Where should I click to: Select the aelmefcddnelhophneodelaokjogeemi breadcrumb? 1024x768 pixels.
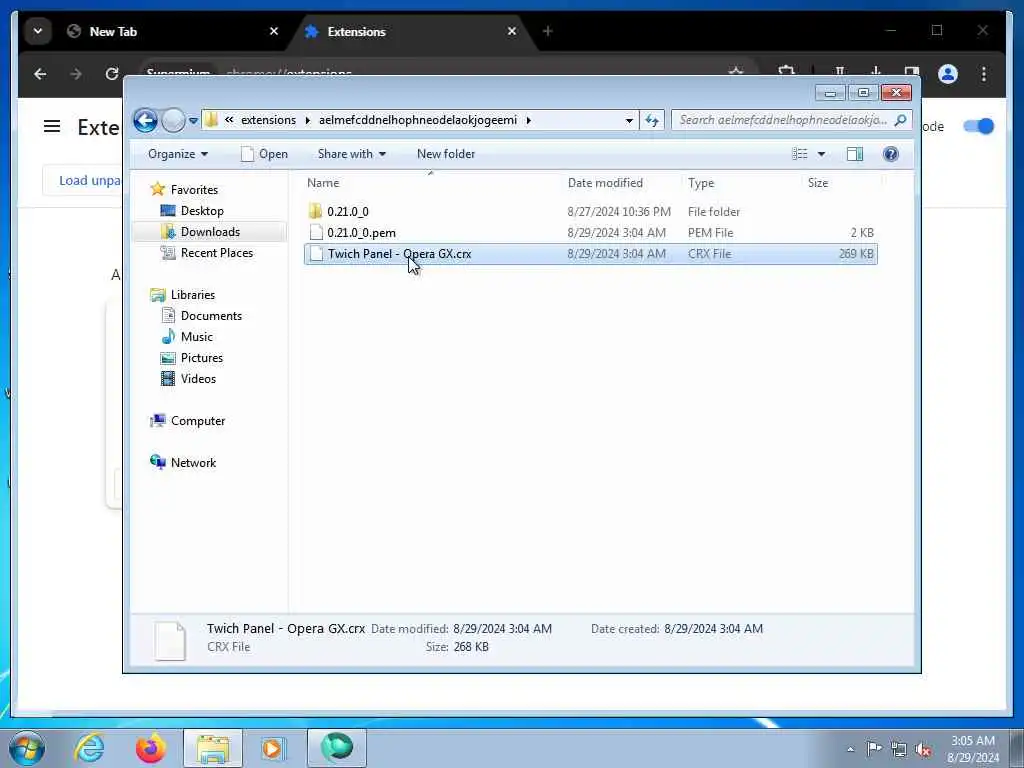(418, 120)
